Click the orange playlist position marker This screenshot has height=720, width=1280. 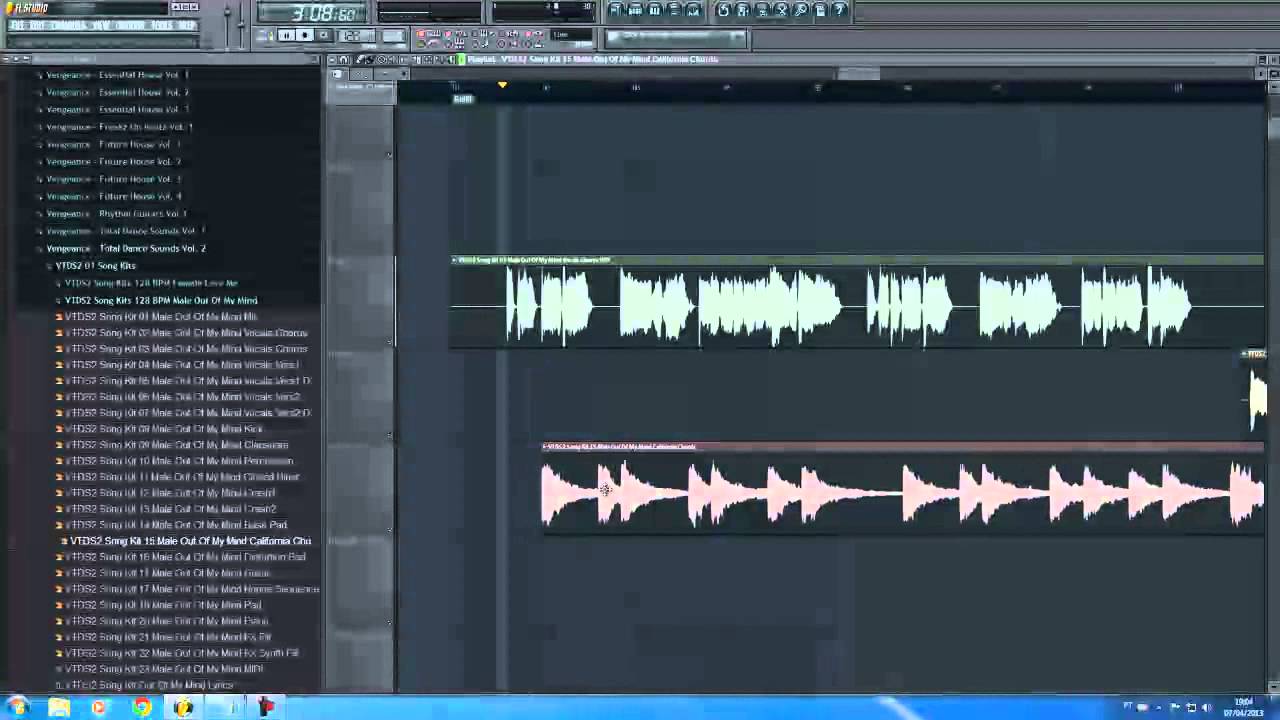502,86
